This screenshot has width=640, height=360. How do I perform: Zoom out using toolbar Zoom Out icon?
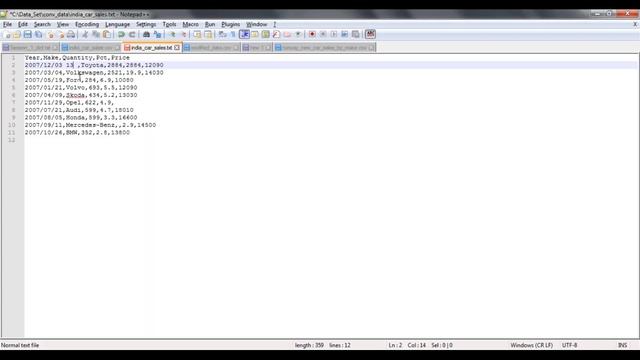184,34
